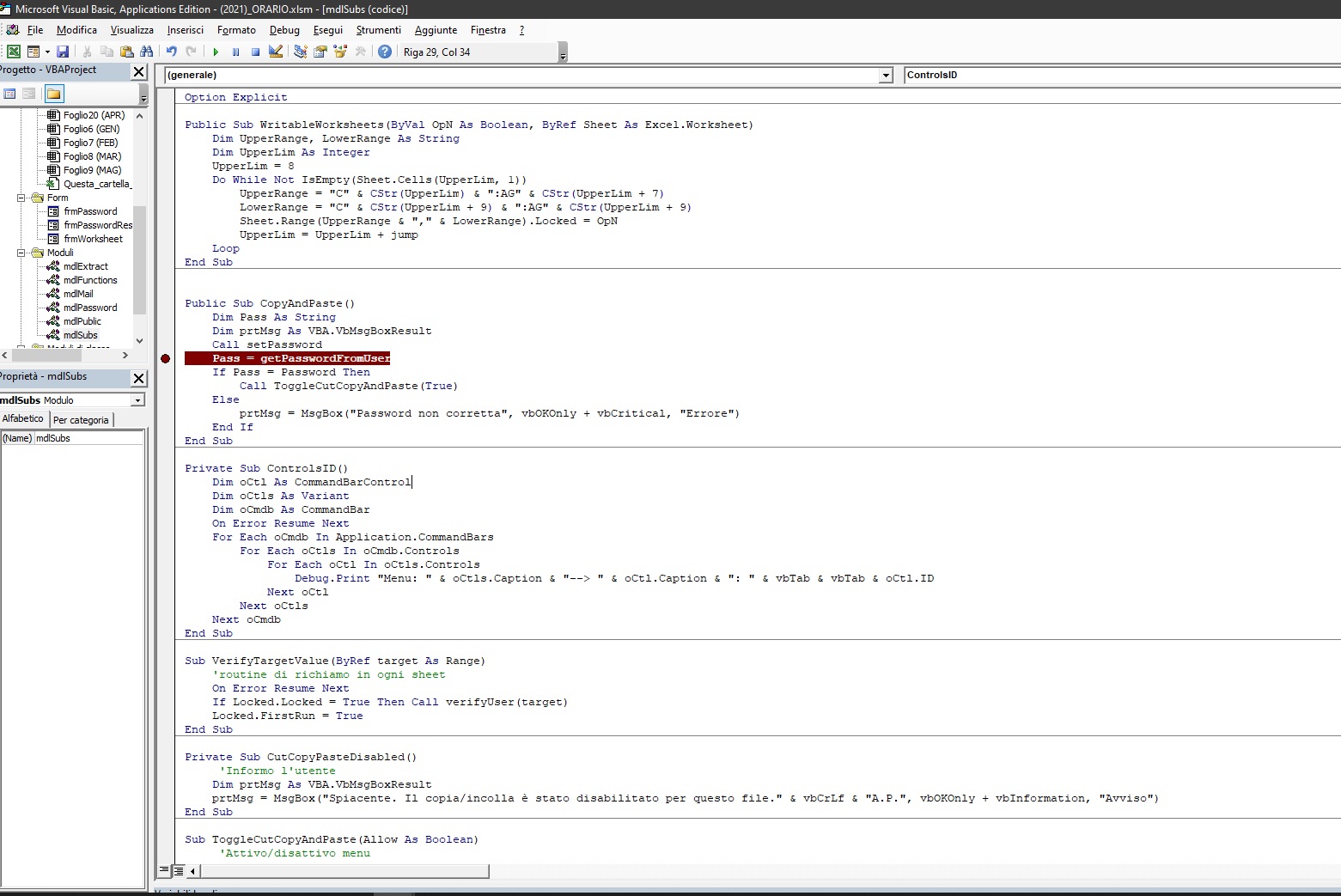Select Foglio6 (GEN) sheet in tree
This screenshot has height=896, width=1341.
coord(91,129)
